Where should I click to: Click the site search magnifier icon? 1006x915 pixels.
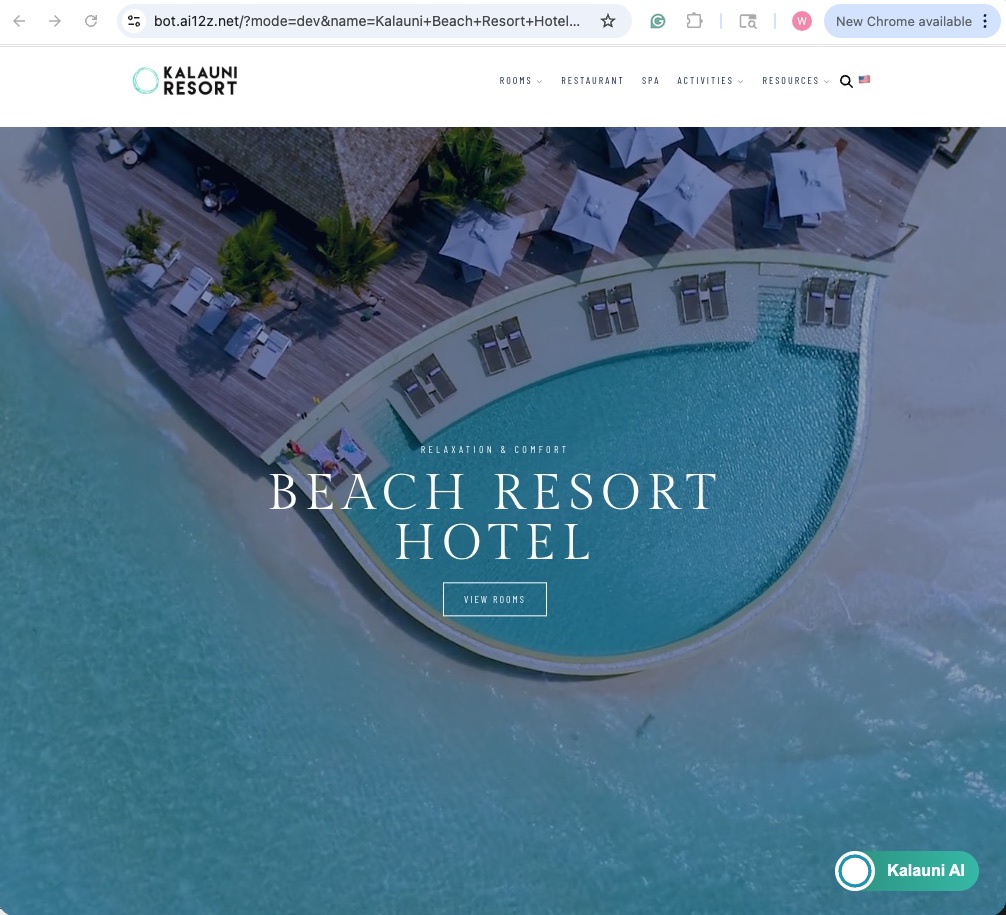[846, 81]
